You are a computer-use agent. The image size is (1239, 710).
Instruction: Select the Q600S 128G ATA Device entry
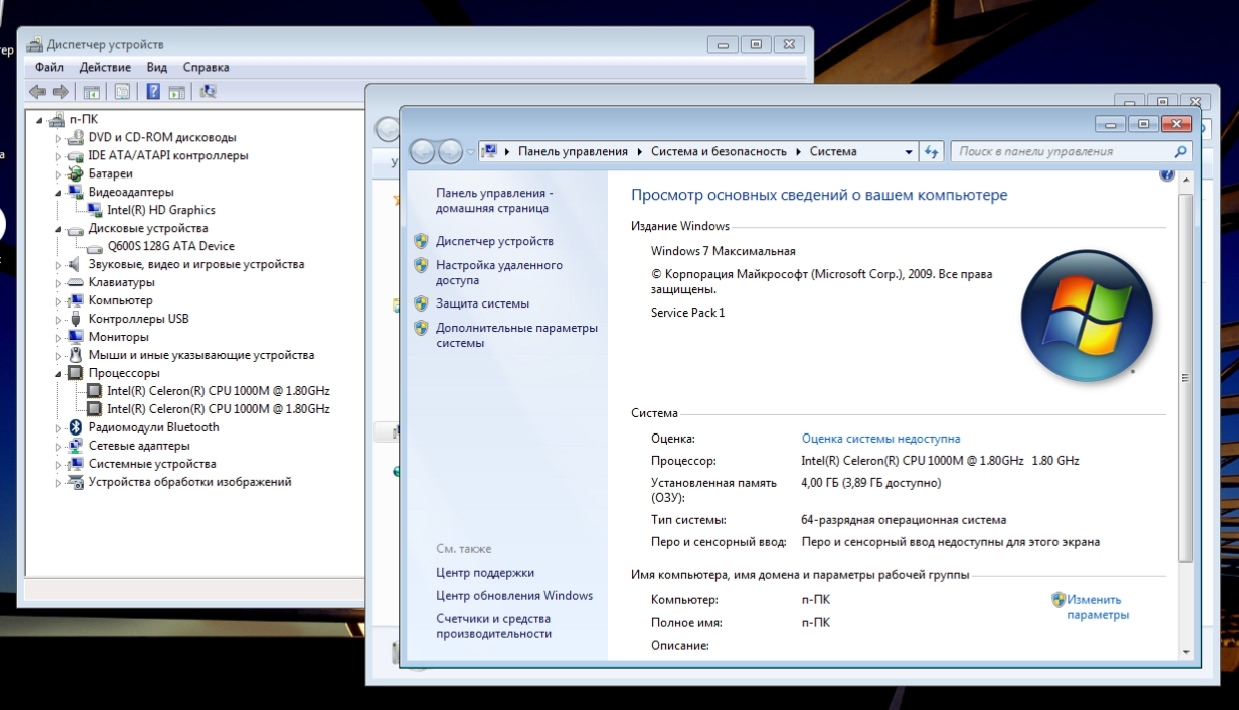click(170, 246)
